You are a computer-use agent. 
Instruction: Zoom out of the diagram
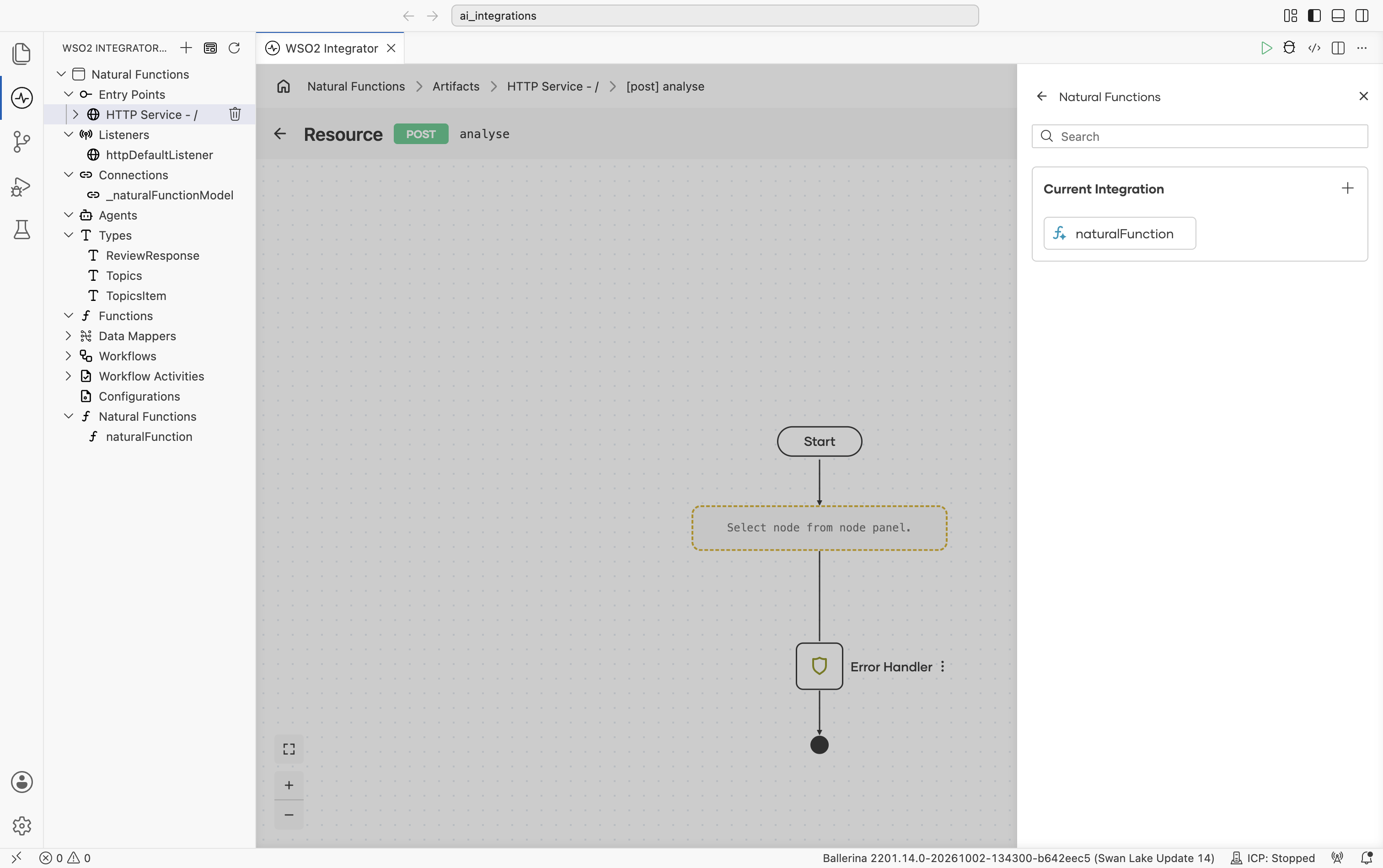pyautogui.click(x=289, y=814)
